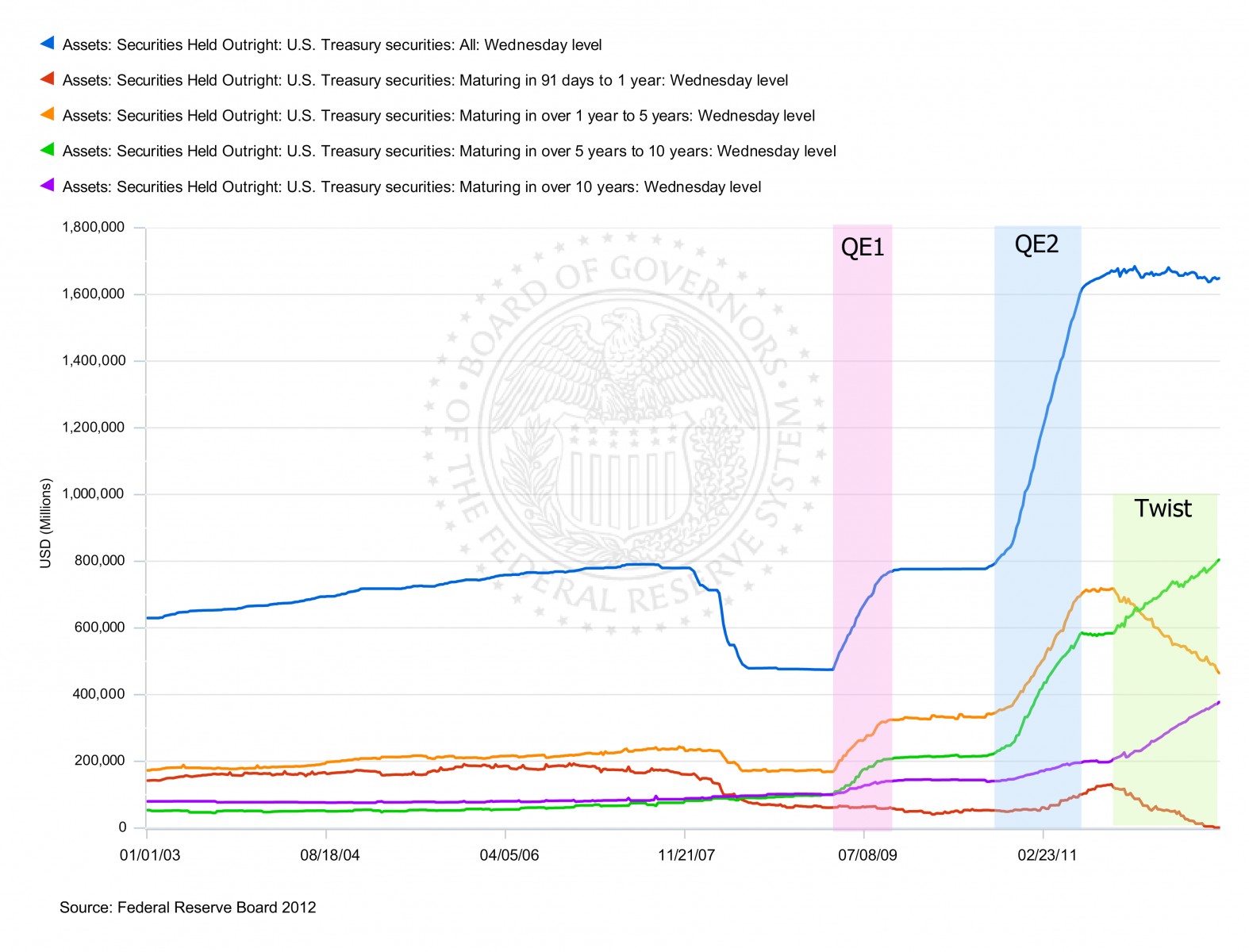Select the 'Maturing in over 10 years' legend label
The image size is (1249, 952).
click(x=411, y=187)
